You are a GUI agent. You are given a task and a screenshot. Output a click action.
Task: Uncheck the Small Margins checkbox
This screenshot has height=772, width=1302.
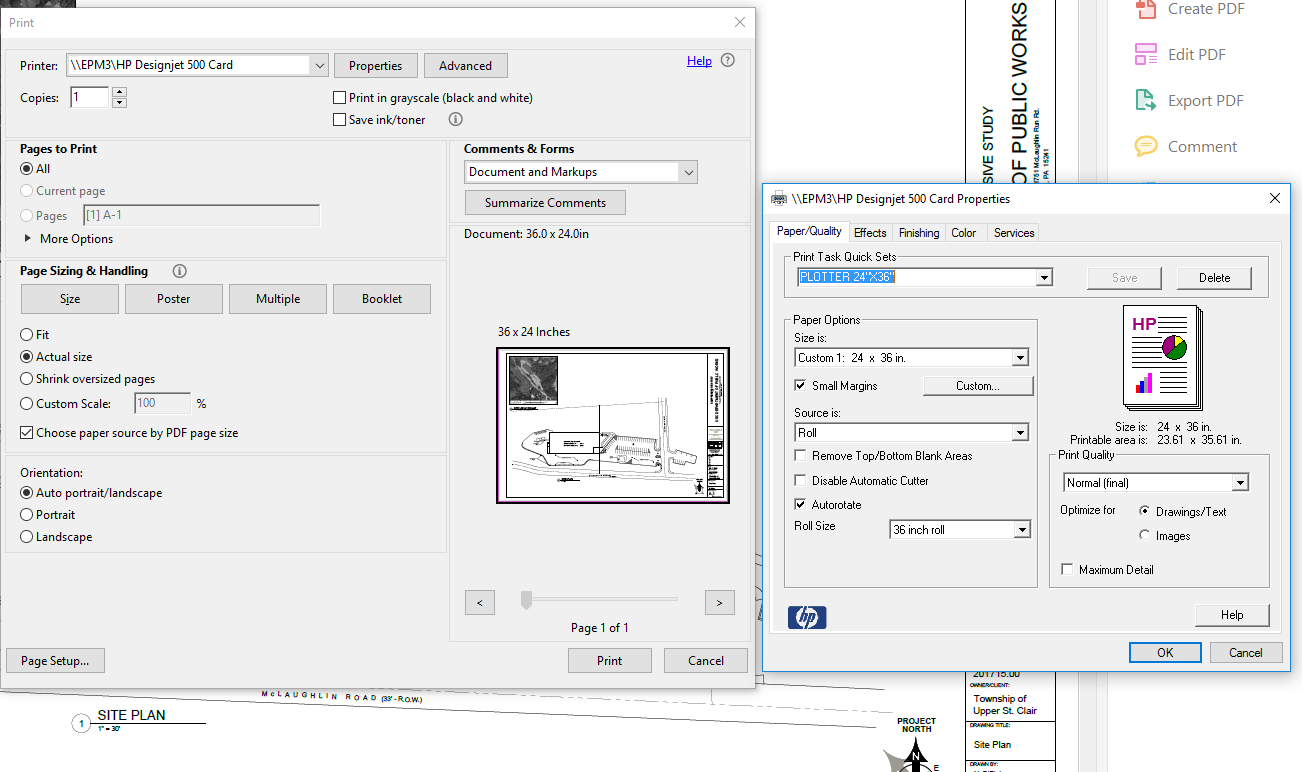coord(800,385)
